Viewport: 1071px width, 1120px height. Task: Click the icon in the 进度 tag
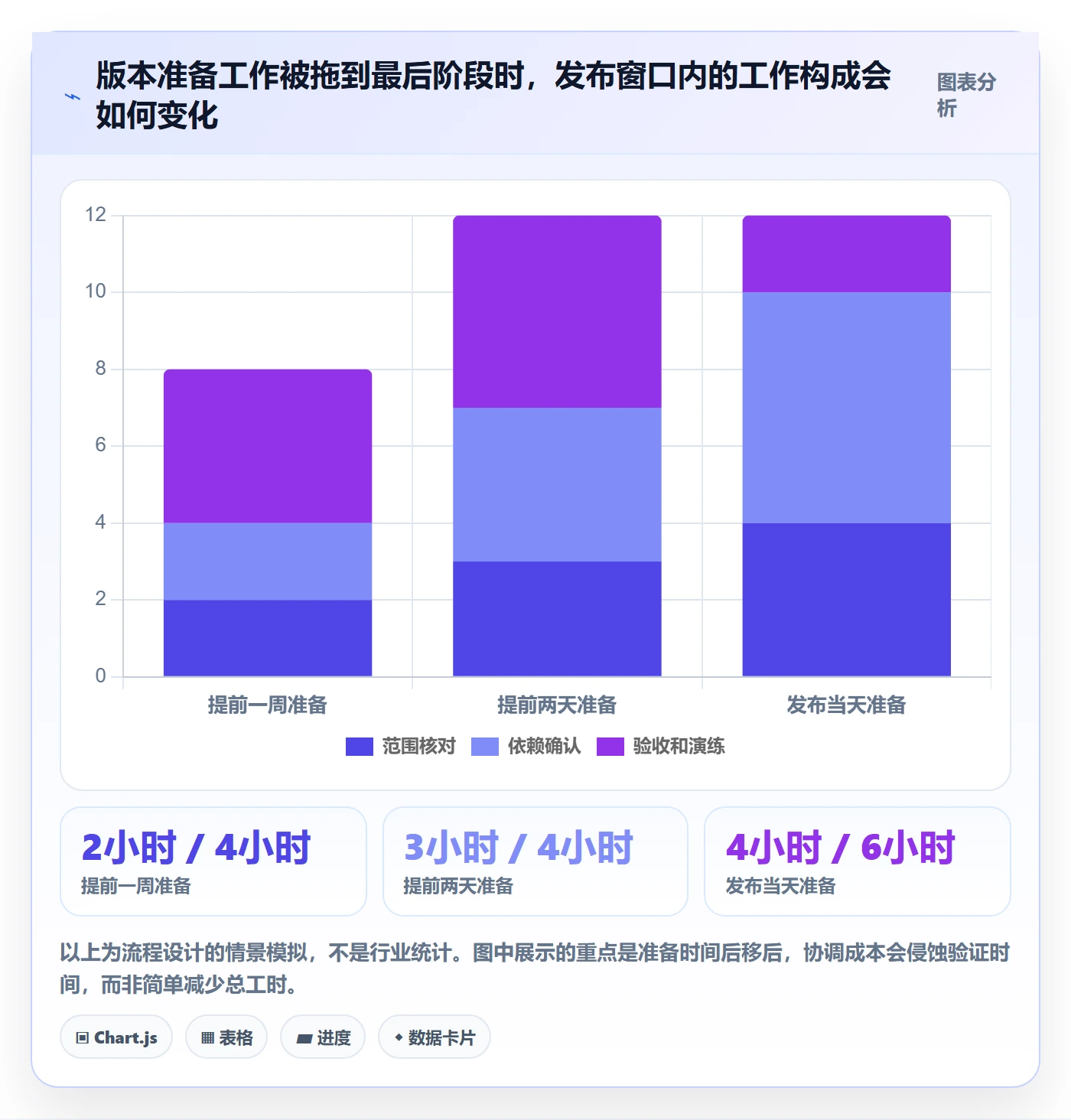(x=304, y=1038)
